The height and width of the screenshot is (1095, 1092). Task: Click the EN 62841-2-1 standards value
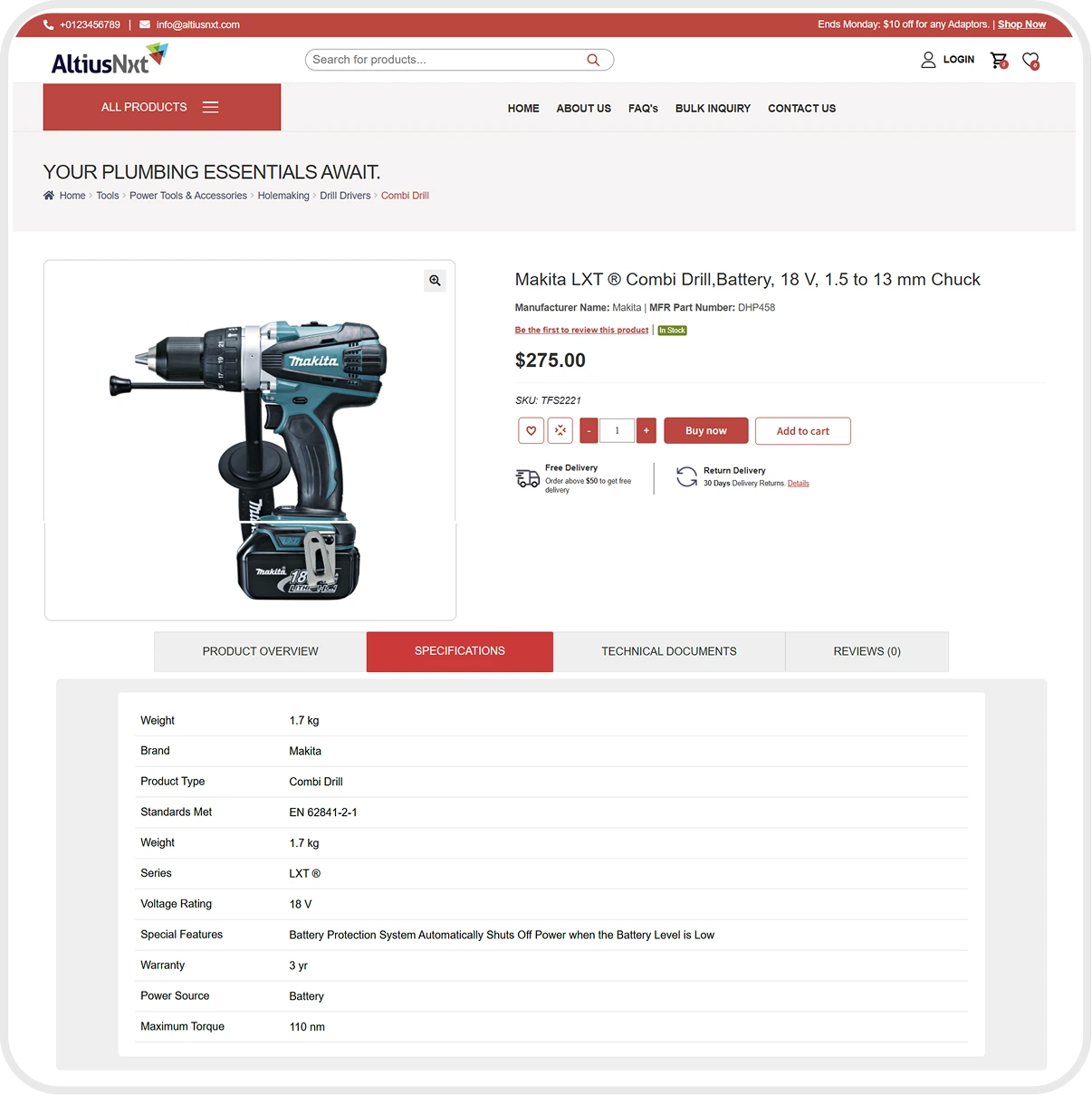point(323,812)
